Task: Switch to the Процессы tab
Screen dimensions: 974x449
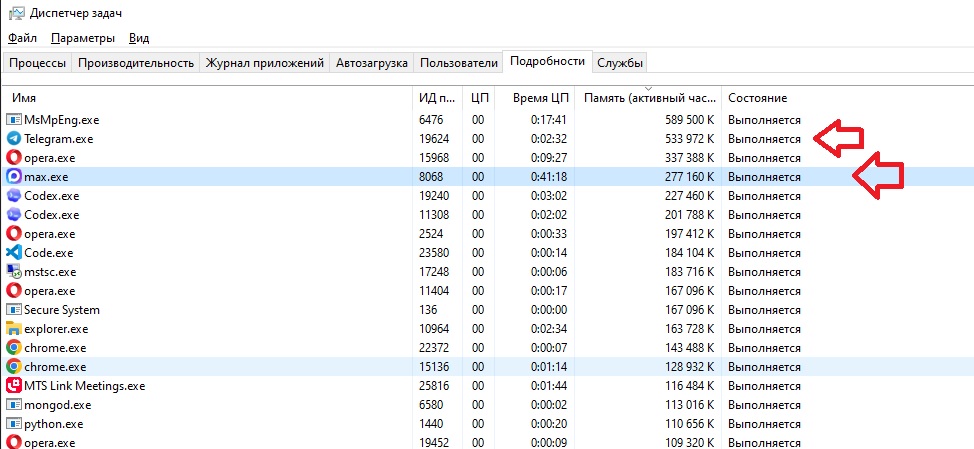Action: click(38, 63)
